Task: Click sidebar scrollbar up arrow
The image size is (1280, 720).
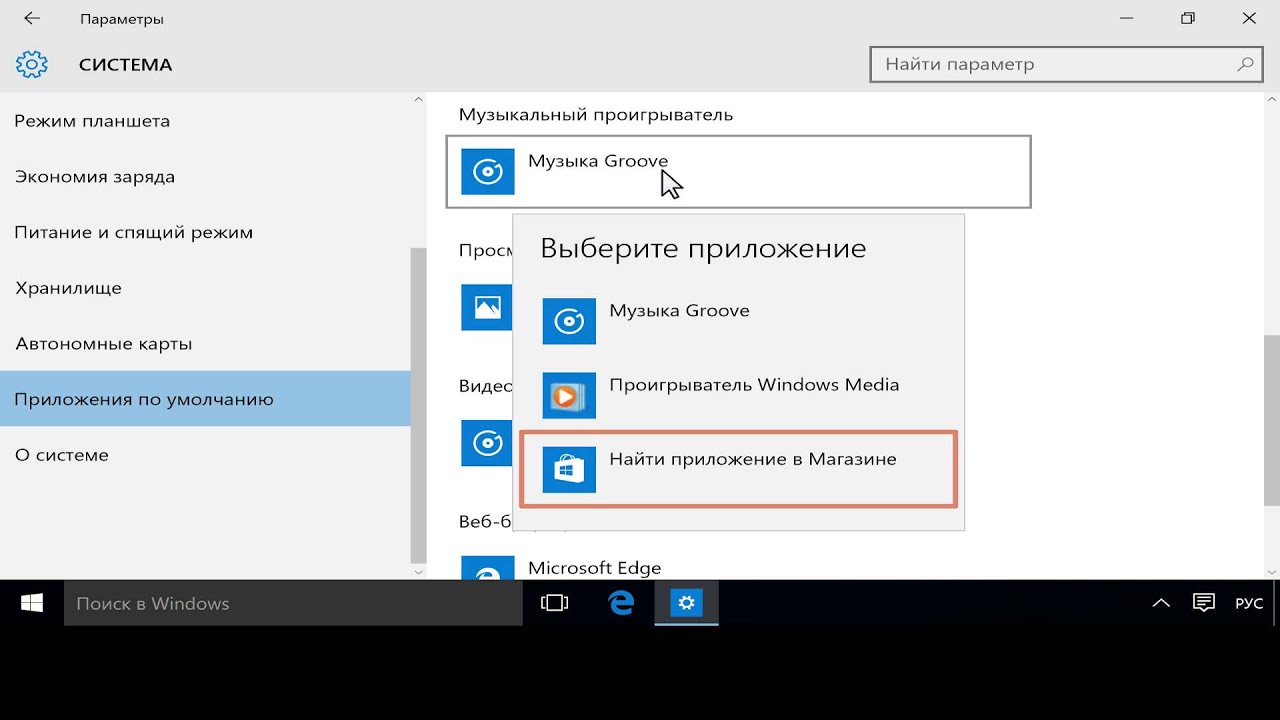Action: pos(418,99)
